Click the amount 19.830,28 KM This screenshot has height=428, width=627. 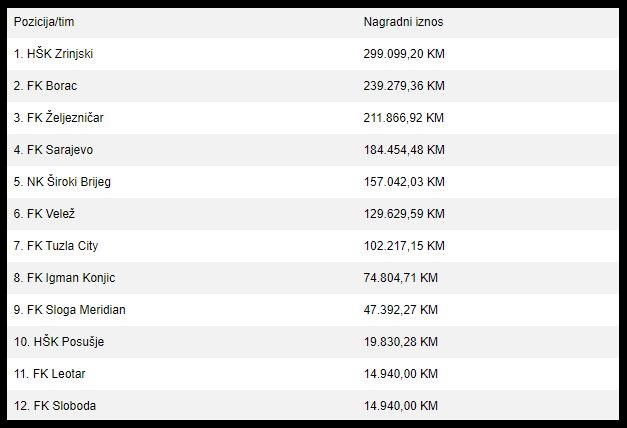[x=401, y=342]
